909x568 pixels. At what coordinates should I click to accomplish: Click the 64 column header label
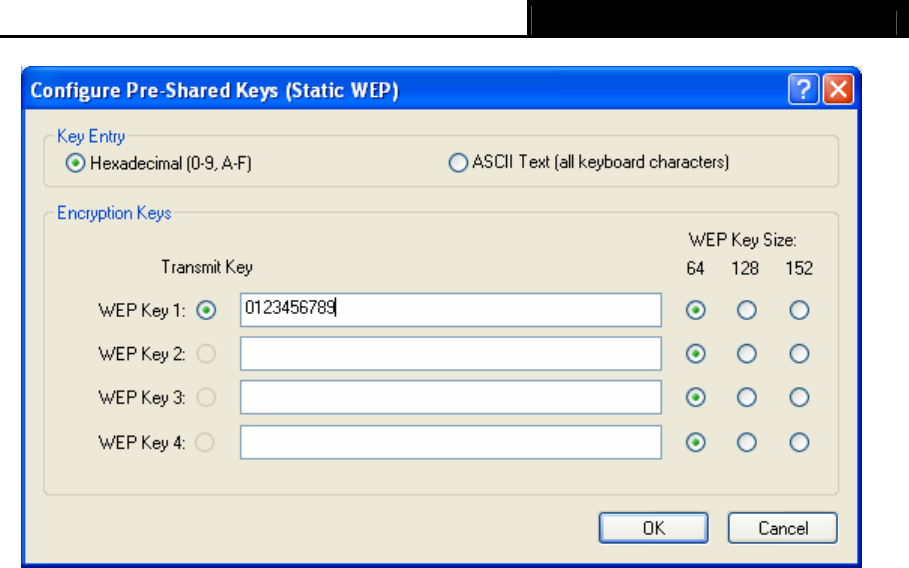click(695, 268)
